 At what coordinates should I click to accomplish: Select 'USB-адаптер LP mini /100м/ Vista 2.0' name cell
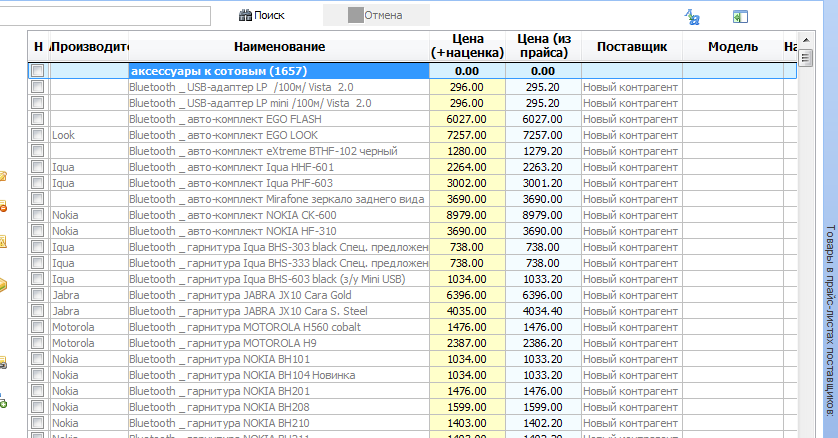coord(279,103)
